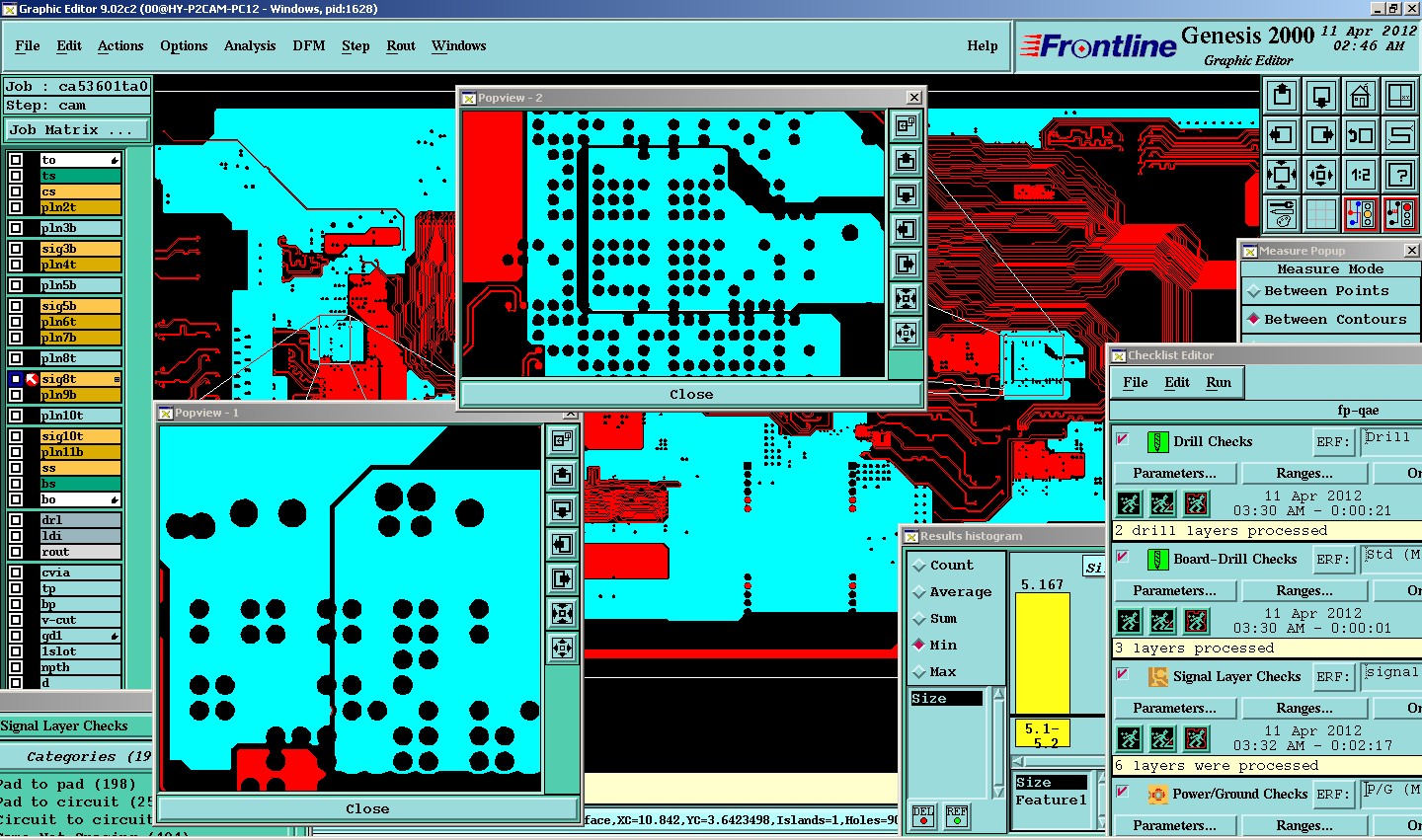Open the File menu in main menu bar

(x=28, y=45)
